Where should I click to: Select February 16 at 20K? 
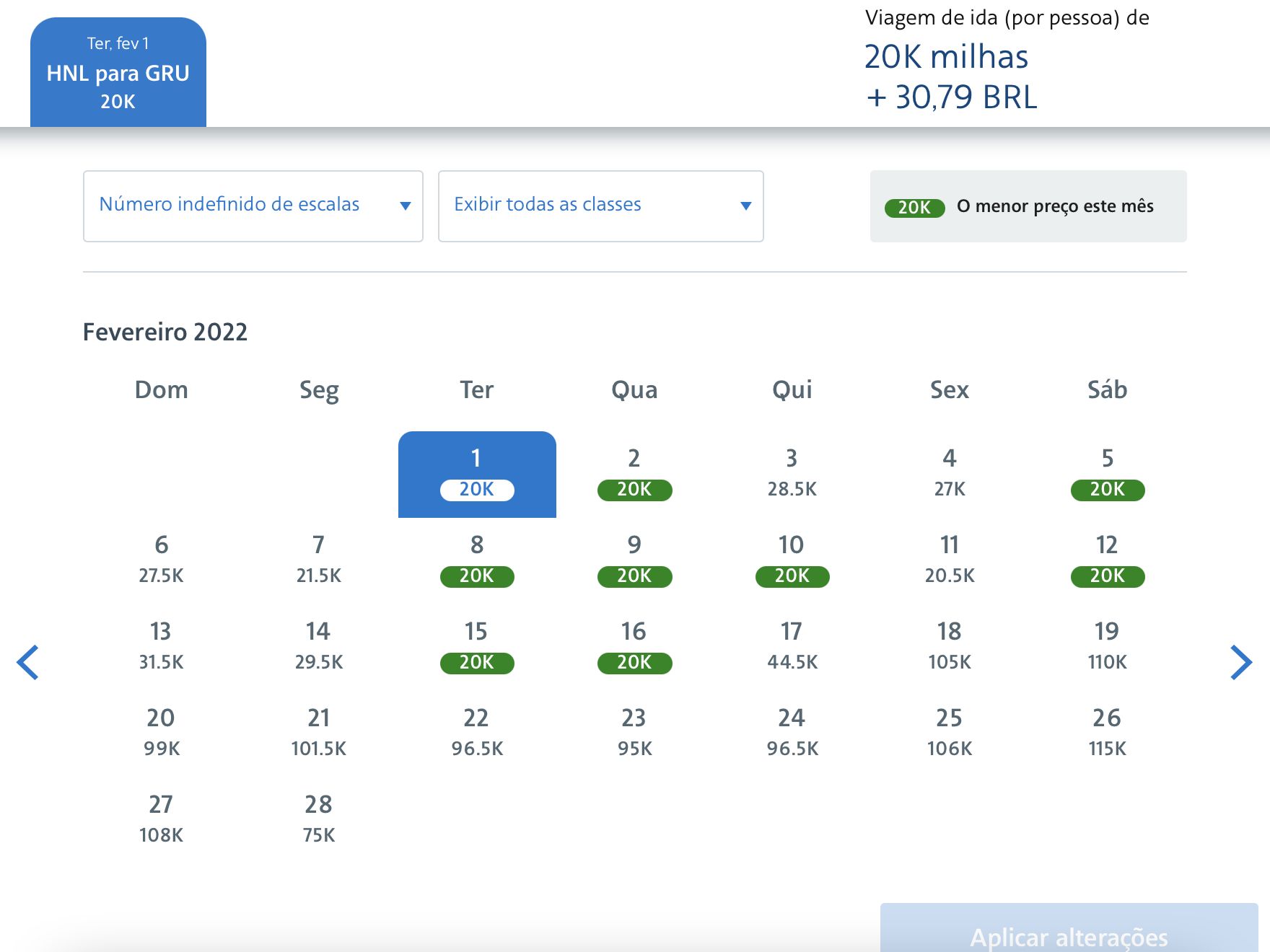pyautogui.click(x=635, y=648)
